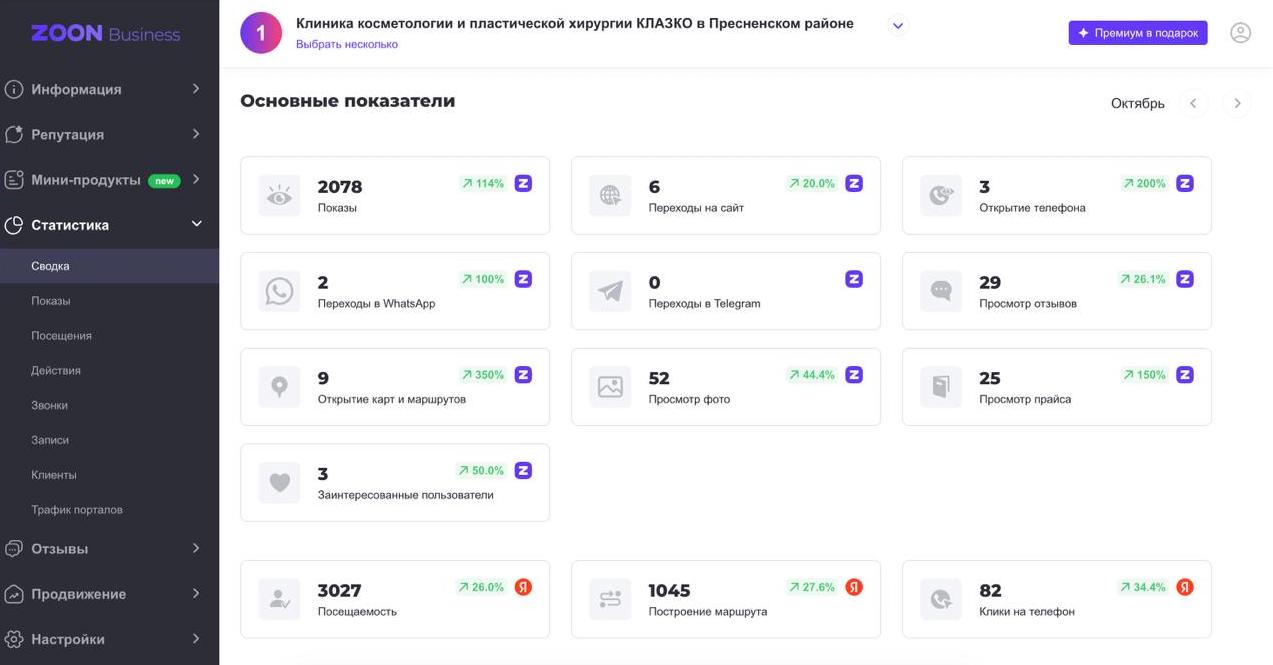Click the Yandex badge on the Посещаемость card
Viewport: 1273px width, 665px height.
coord(521,586)
